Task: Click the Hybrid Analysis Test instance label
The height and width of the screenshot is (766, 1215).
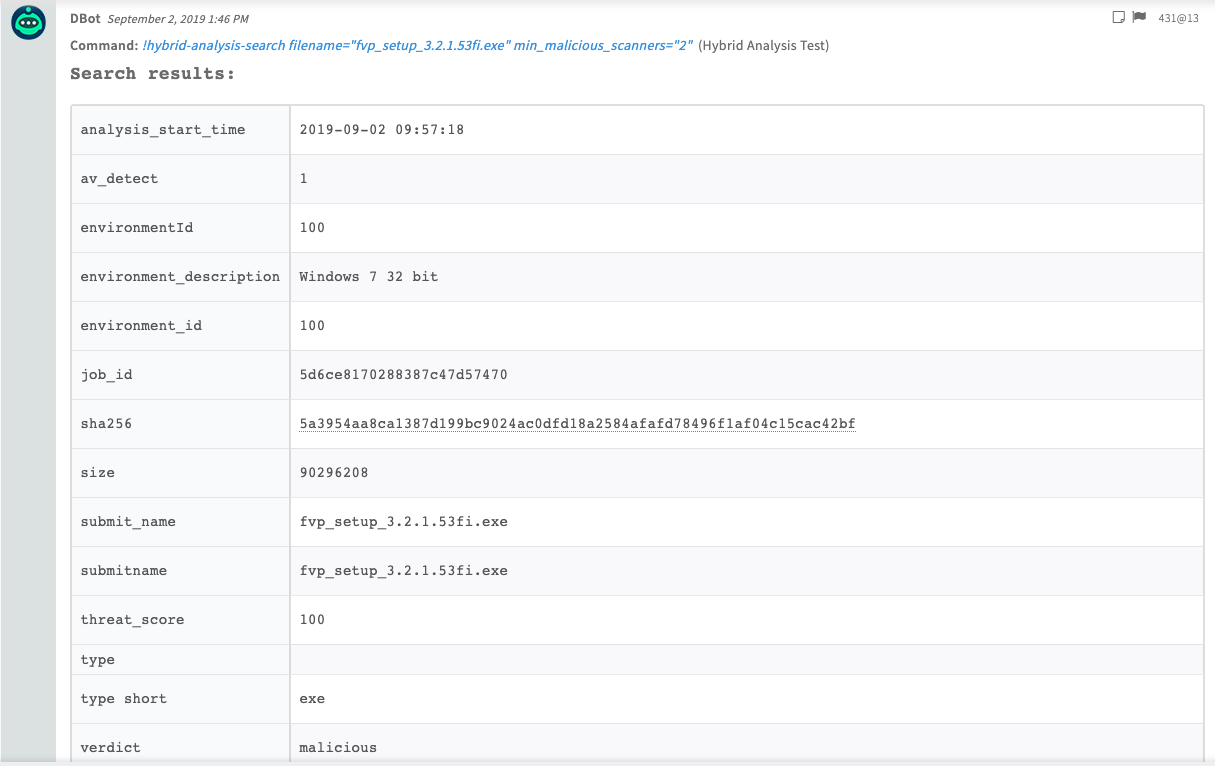Action: pyautogui.click(x=763, y=46)
